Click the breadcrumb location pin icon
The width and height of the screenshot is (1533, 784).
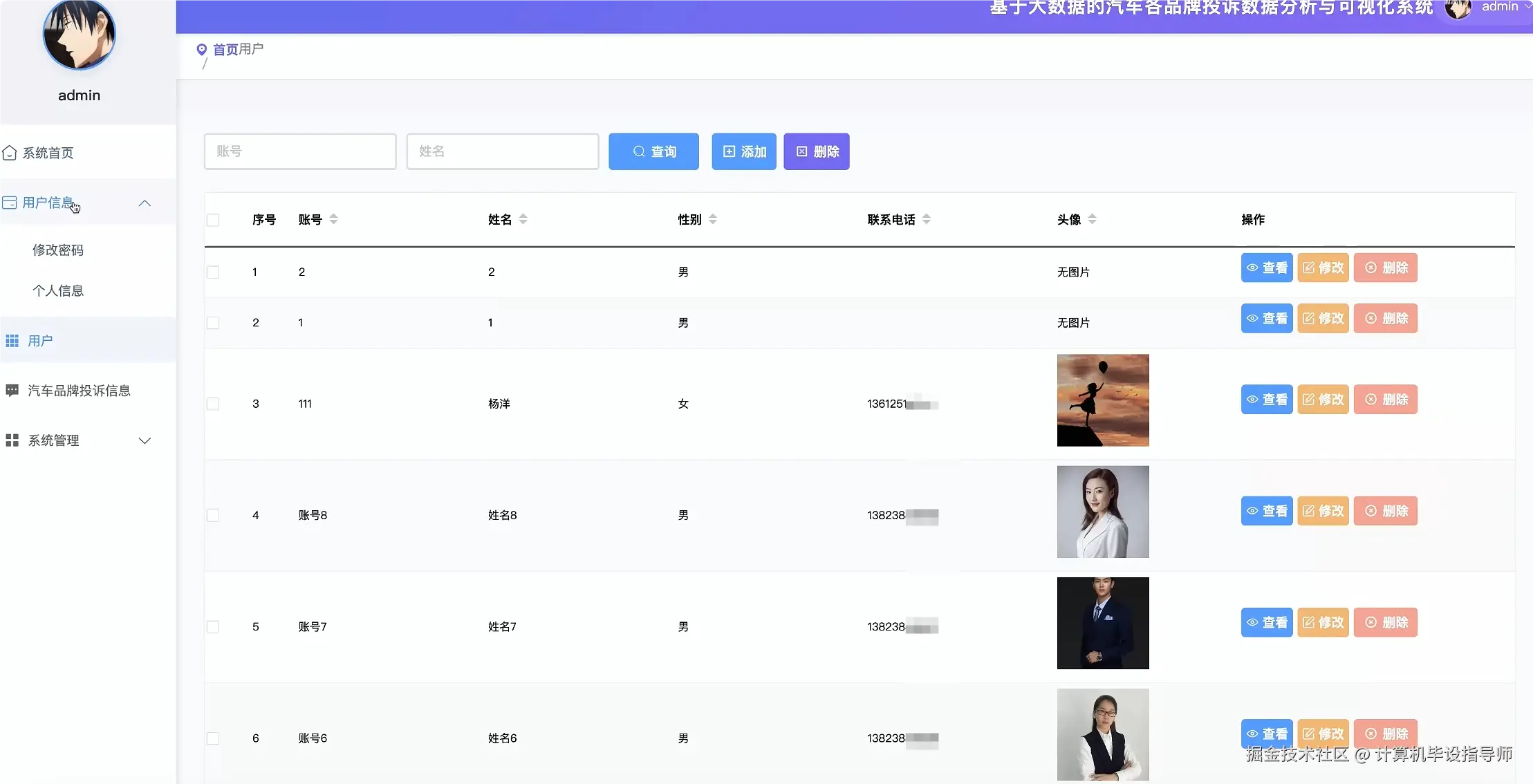202,50
